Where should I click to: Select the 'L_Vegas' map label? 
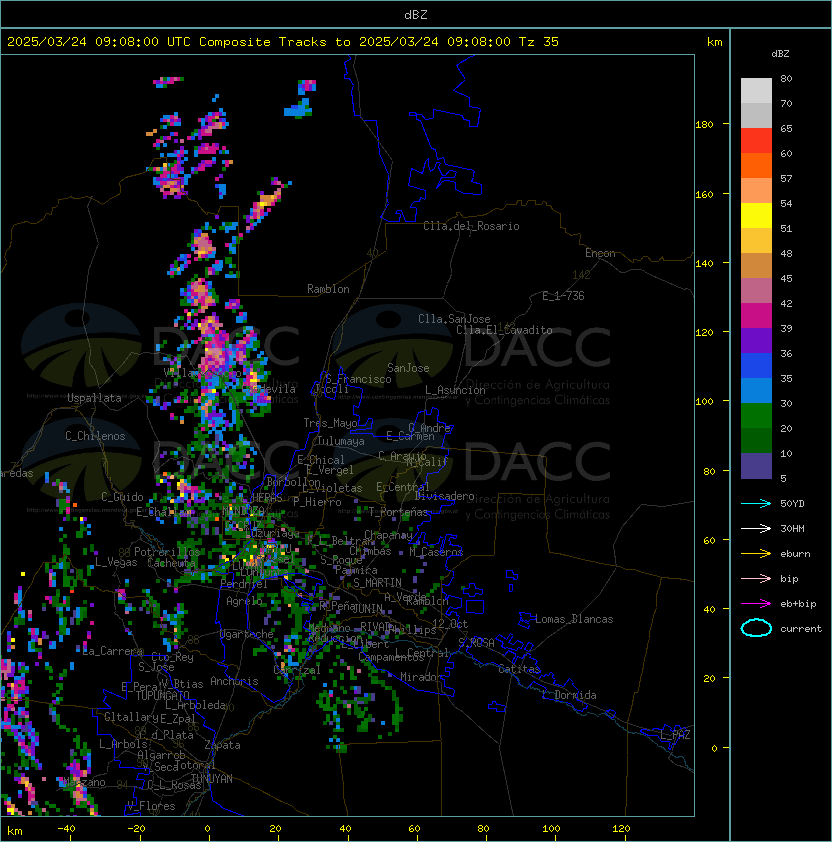tap(116, 562)
